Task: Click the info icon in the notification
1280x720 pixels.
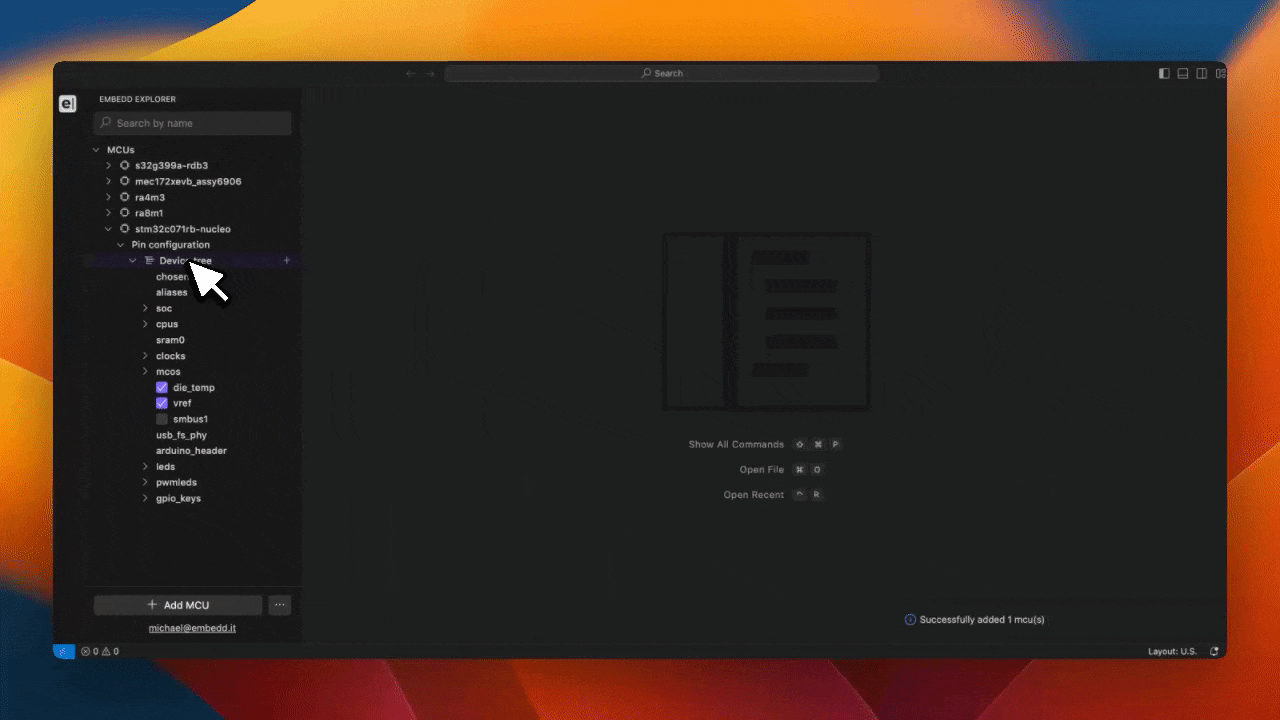Action: [910, 620]
